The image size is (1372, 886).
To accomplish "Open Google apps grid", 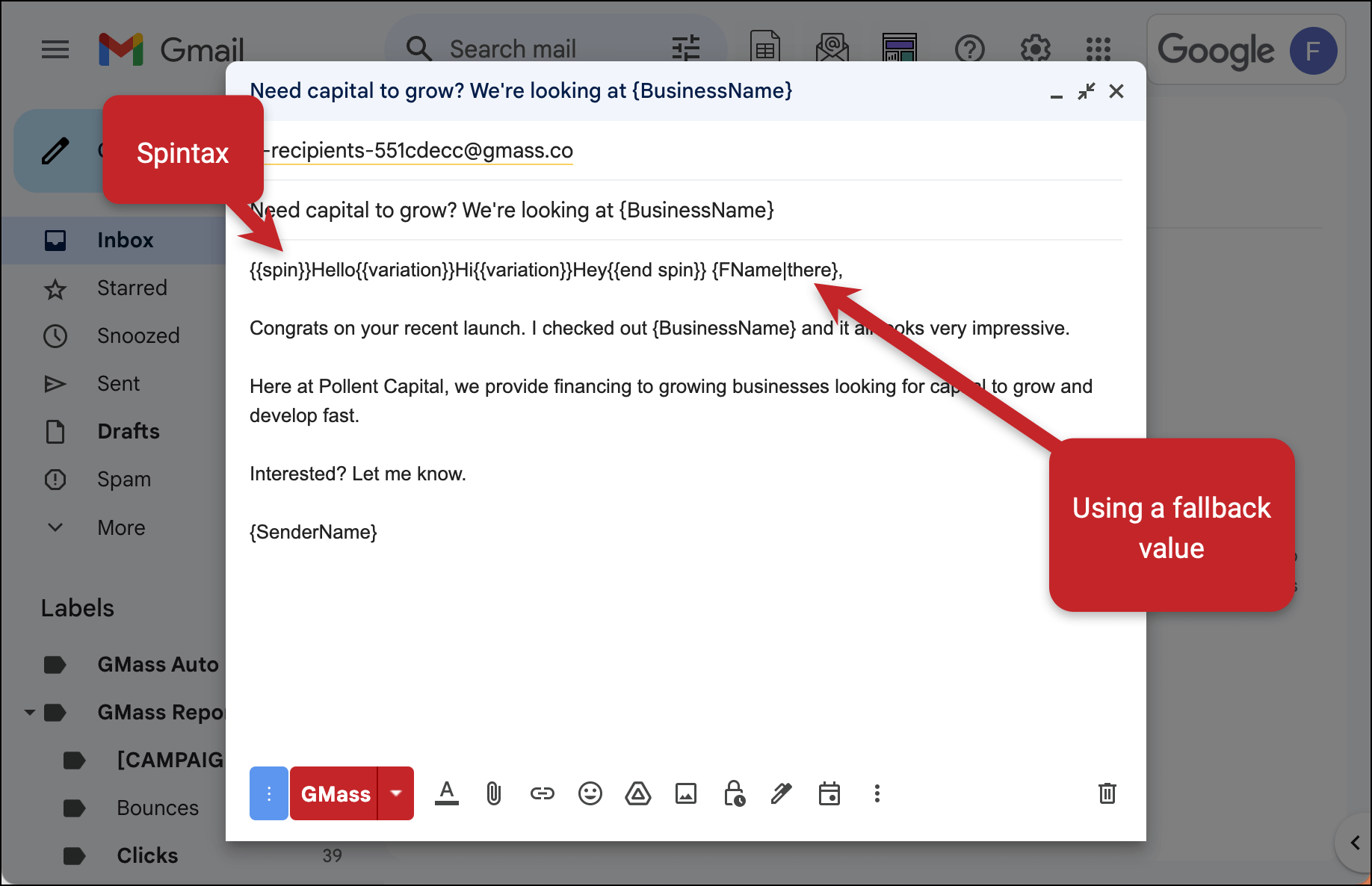I will tap(1098, 49).
